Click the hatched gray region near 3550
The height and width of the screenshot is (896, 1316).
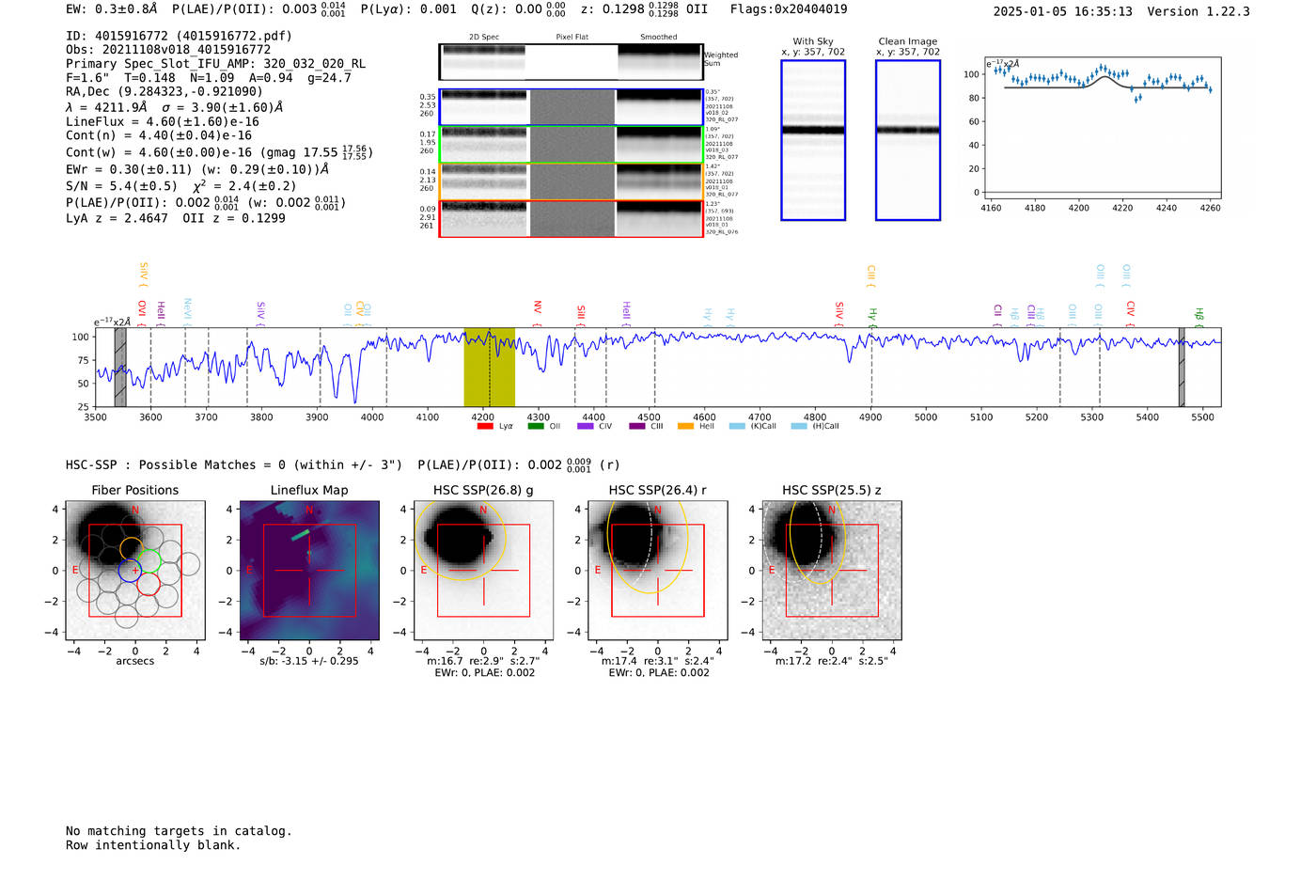pyautogui.click(x=120, y=368)
